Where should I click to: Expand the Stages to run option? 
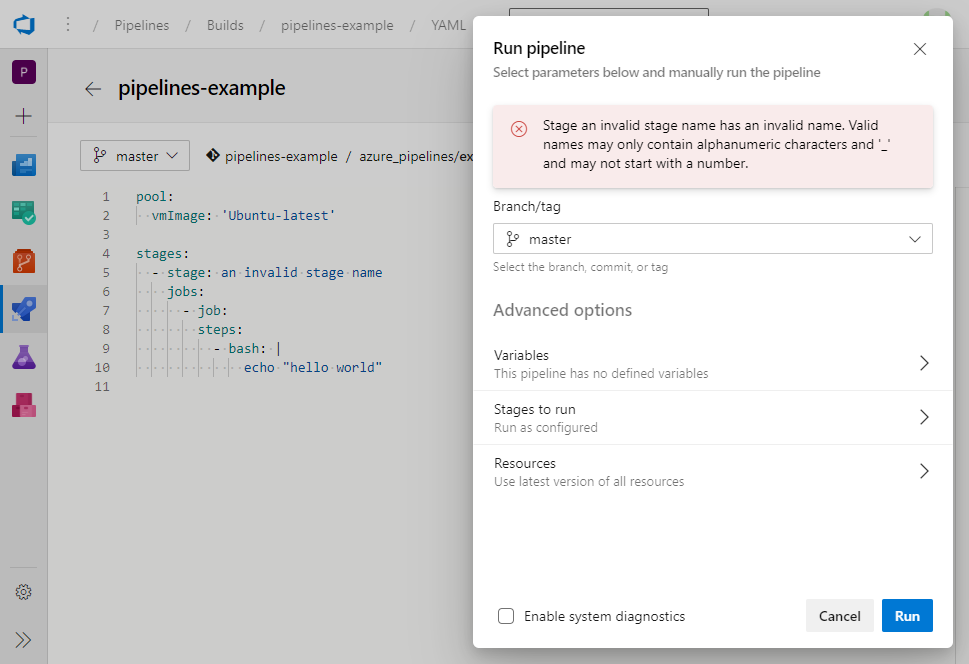point(713,417)
